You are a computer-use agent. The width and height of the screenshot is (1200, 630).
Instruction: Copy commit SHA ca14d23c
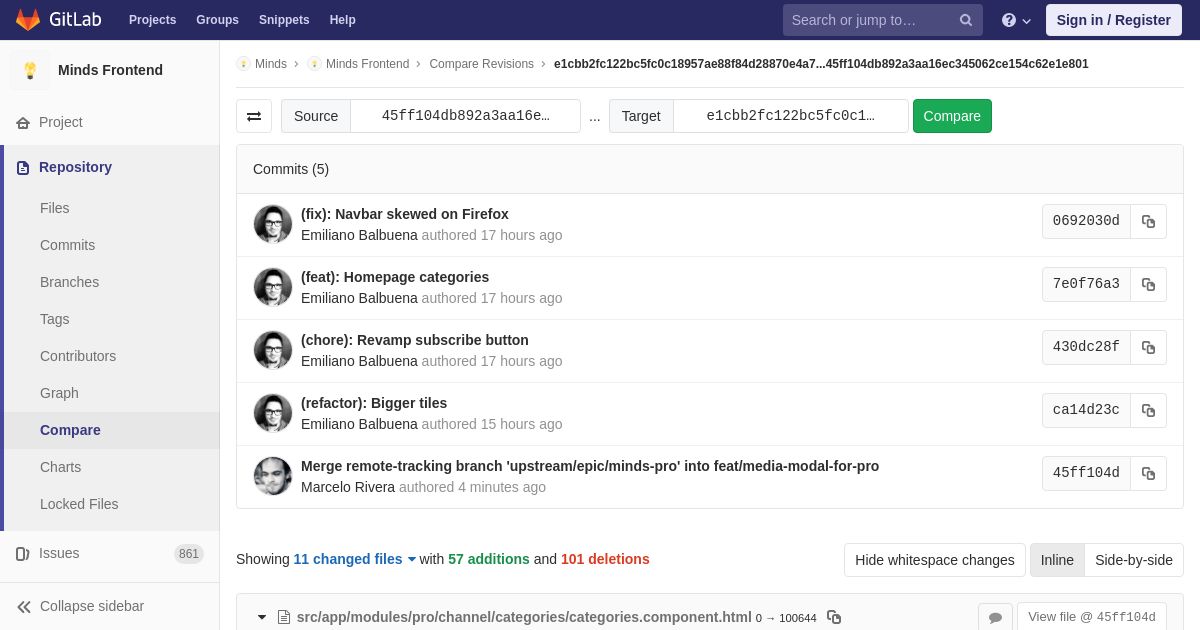coord(1148,410)
